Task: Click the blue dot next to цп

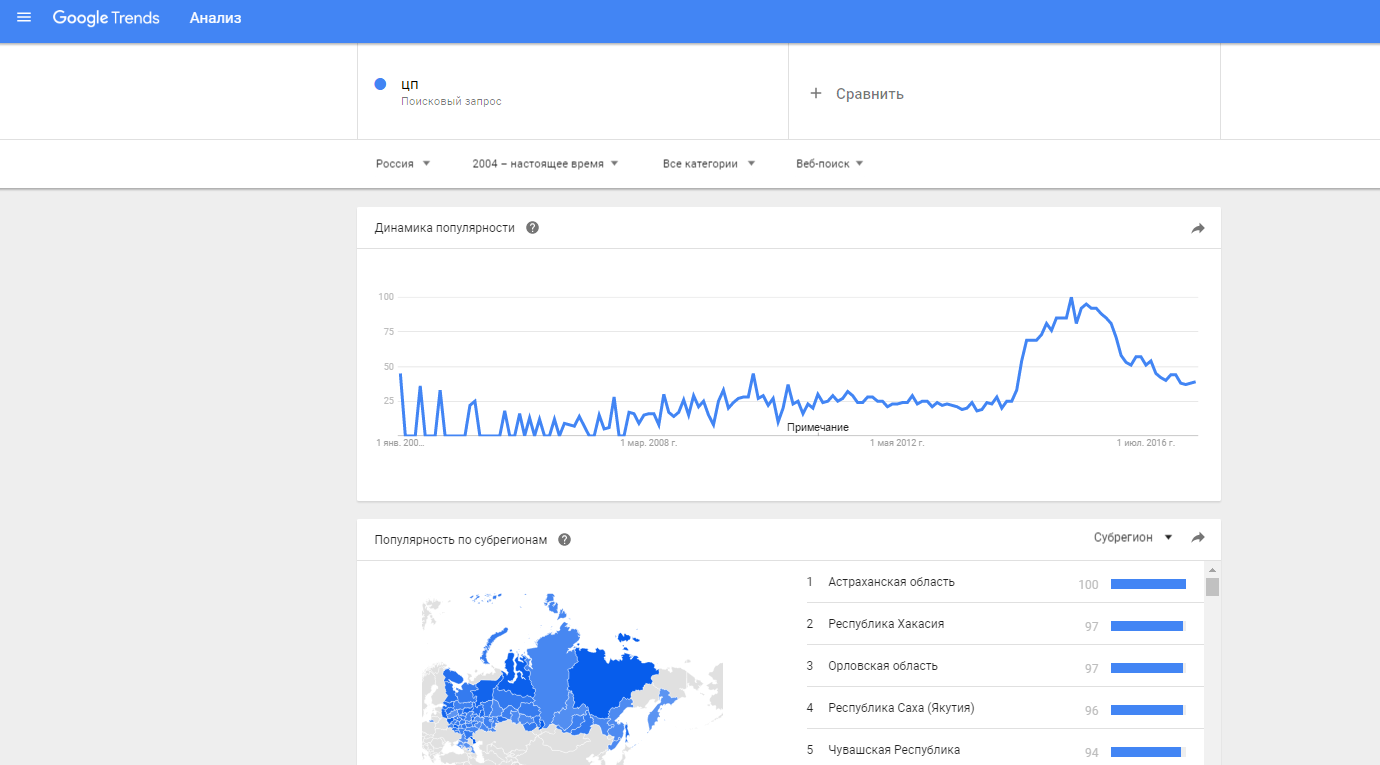Action: (380, 85)
